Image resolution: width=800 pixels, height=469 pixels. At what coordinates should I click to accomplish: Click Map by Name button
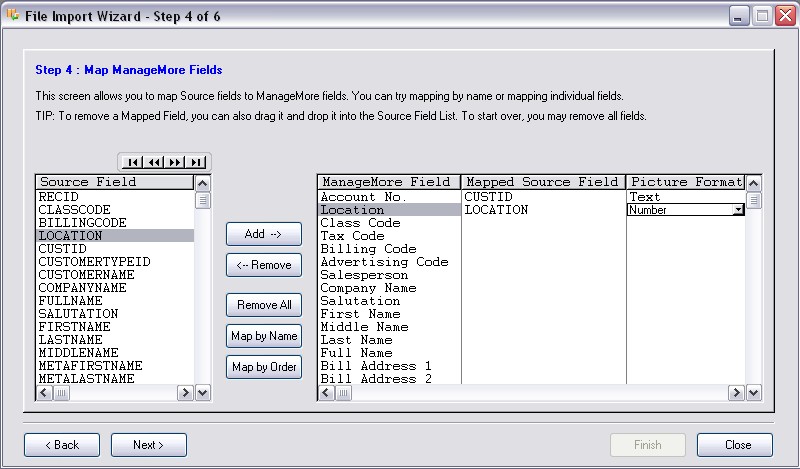coord(264,336)
